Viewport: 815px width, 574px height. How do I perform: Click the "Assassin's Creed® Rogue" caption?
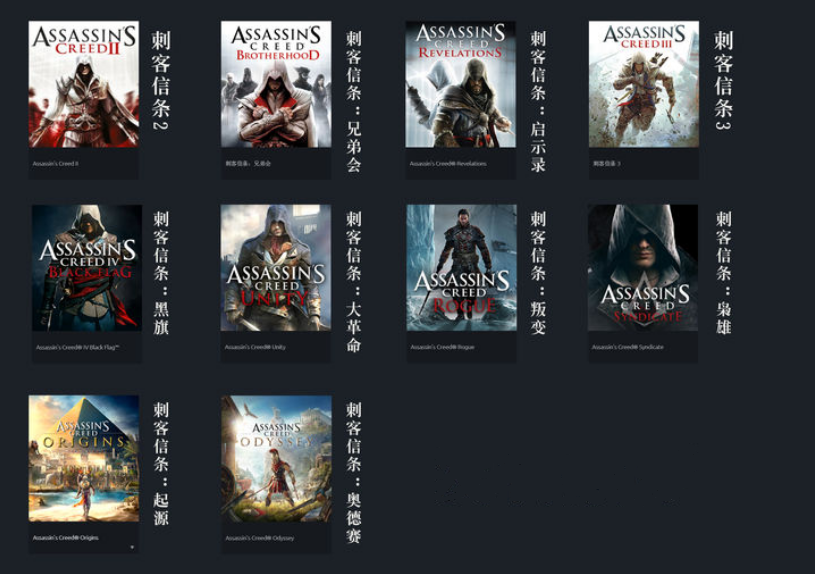tap(442, 347)
